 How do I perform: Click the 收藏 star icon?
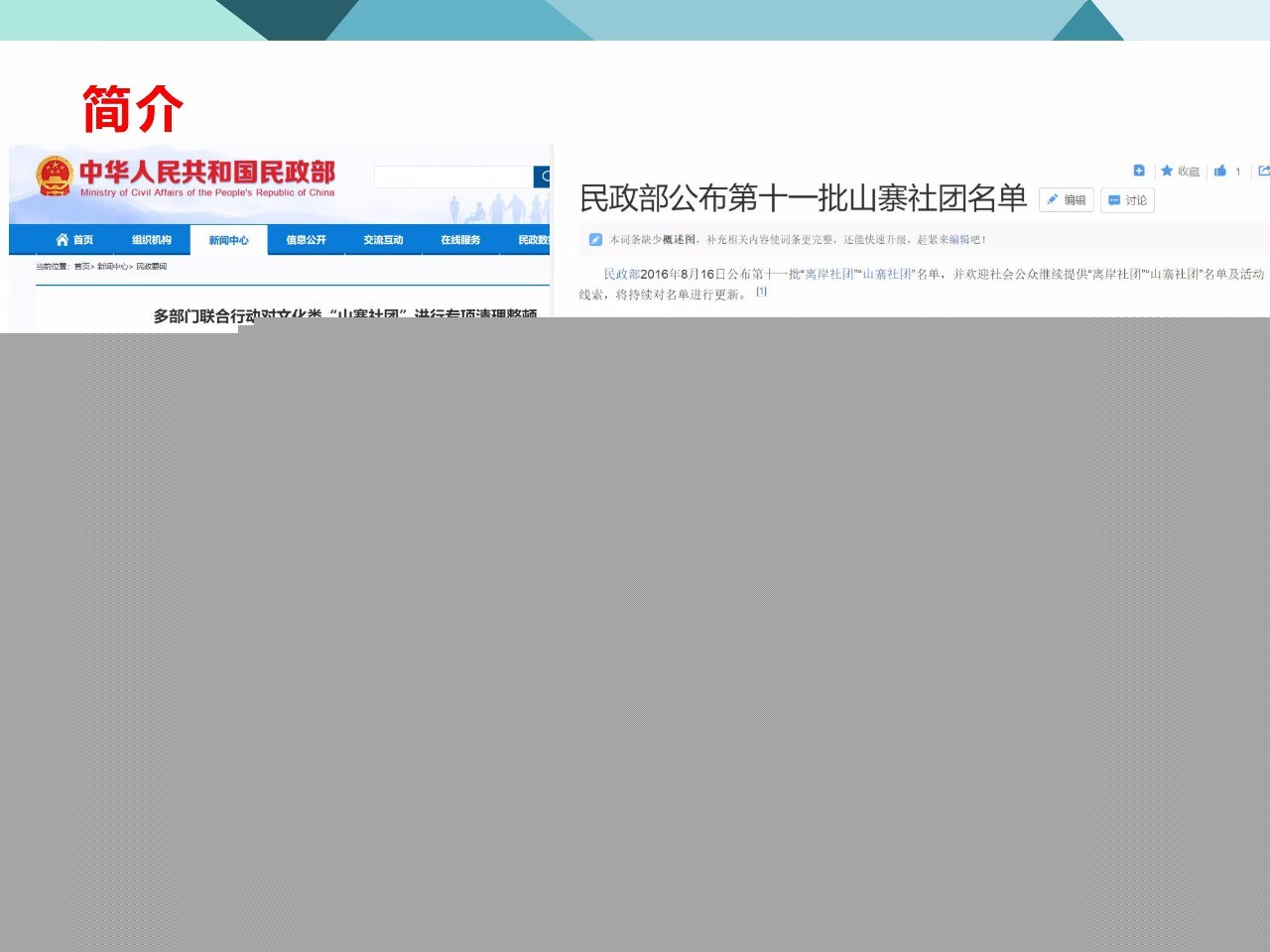[x=1167, y=171]
